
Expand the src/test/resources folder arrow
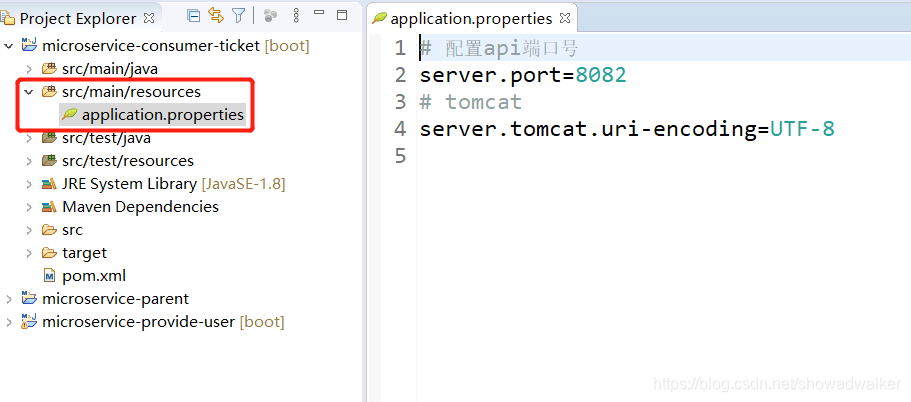tap(29, 161)
